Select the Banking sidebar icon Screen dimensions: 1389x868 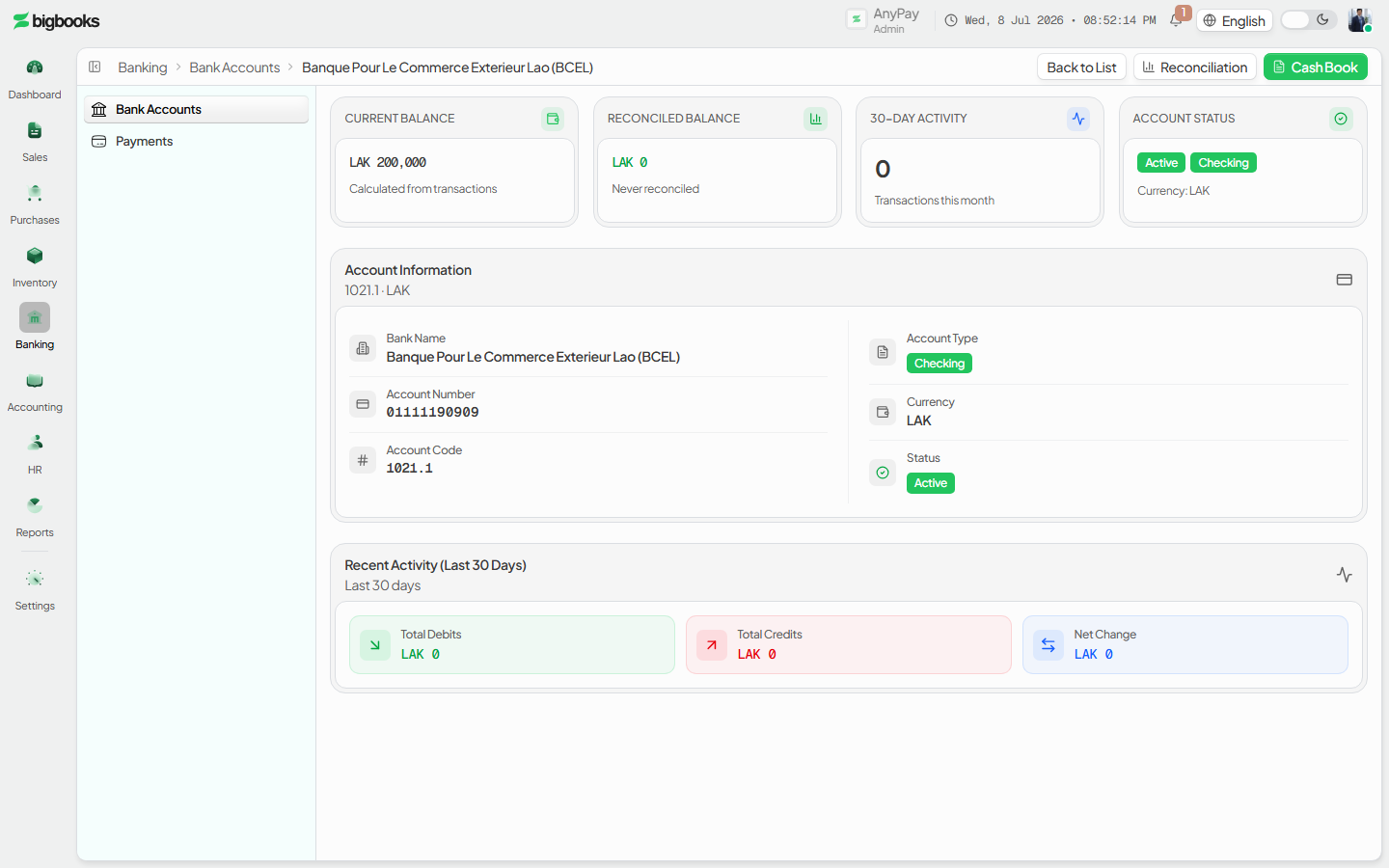pos(35,317)
